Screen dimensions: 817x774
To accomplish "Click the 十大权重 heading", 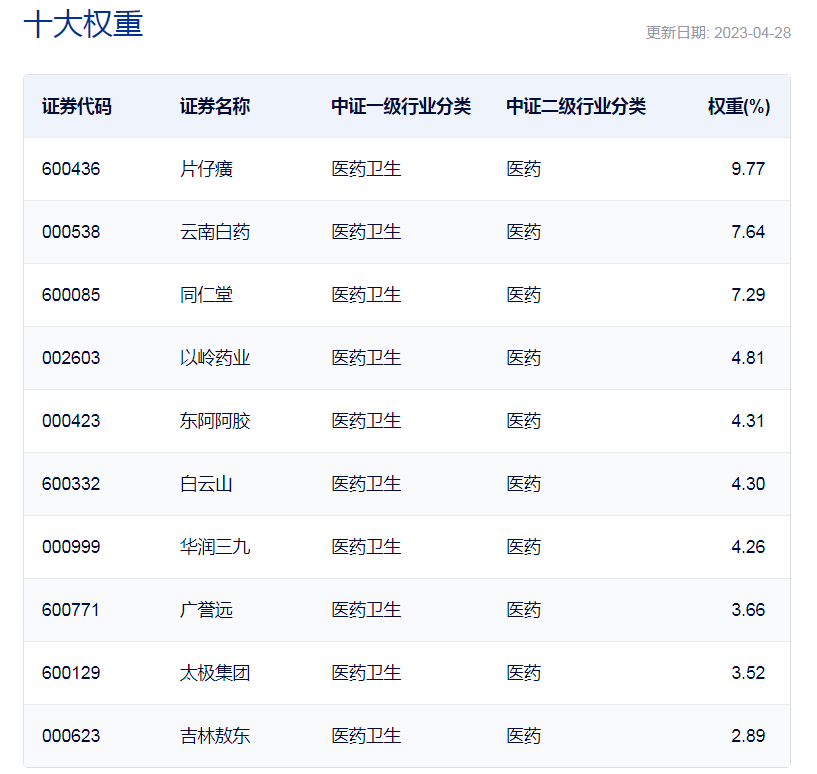I will (x=83, y=24).
